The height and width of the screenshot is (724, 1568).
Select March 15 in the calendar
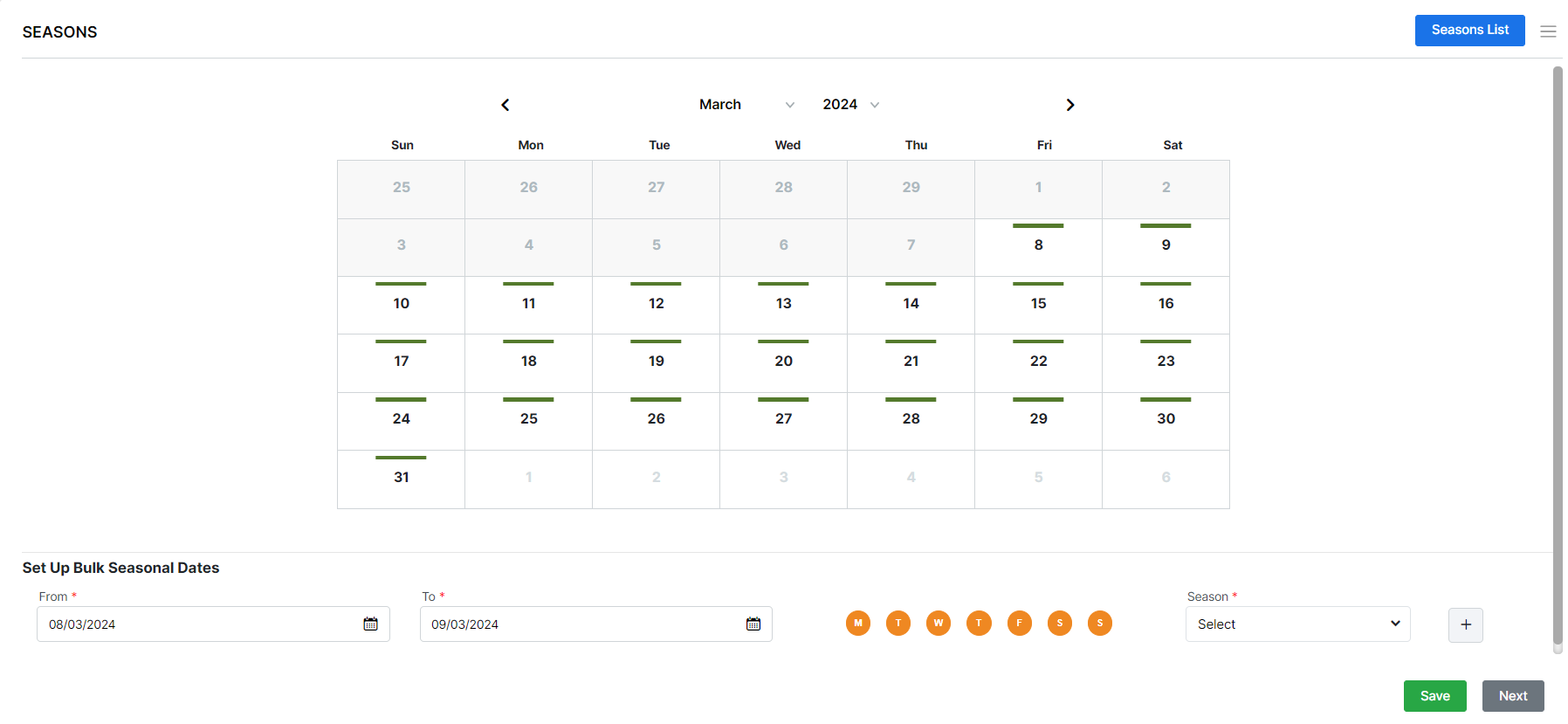1038,304
